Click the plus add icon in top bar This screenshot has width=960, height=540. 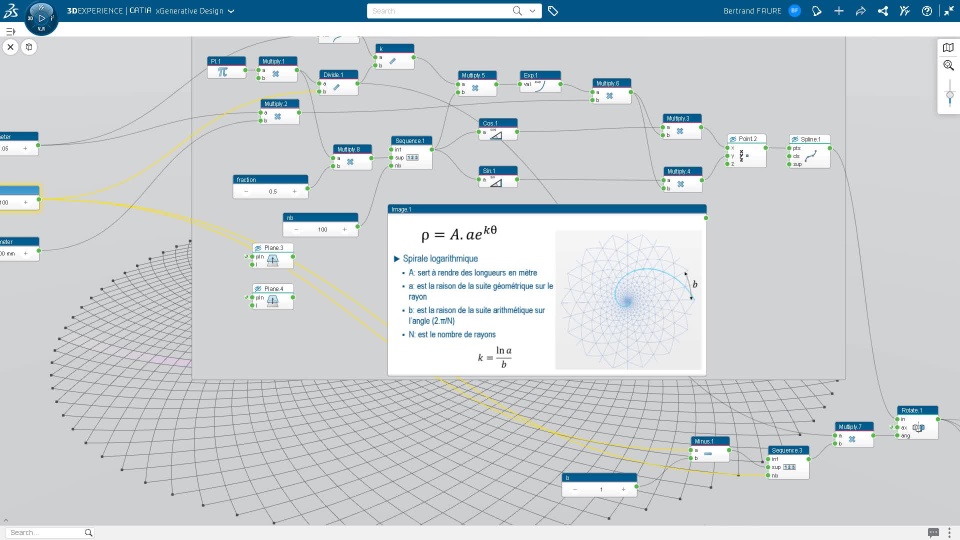click(x=839, y=11)
